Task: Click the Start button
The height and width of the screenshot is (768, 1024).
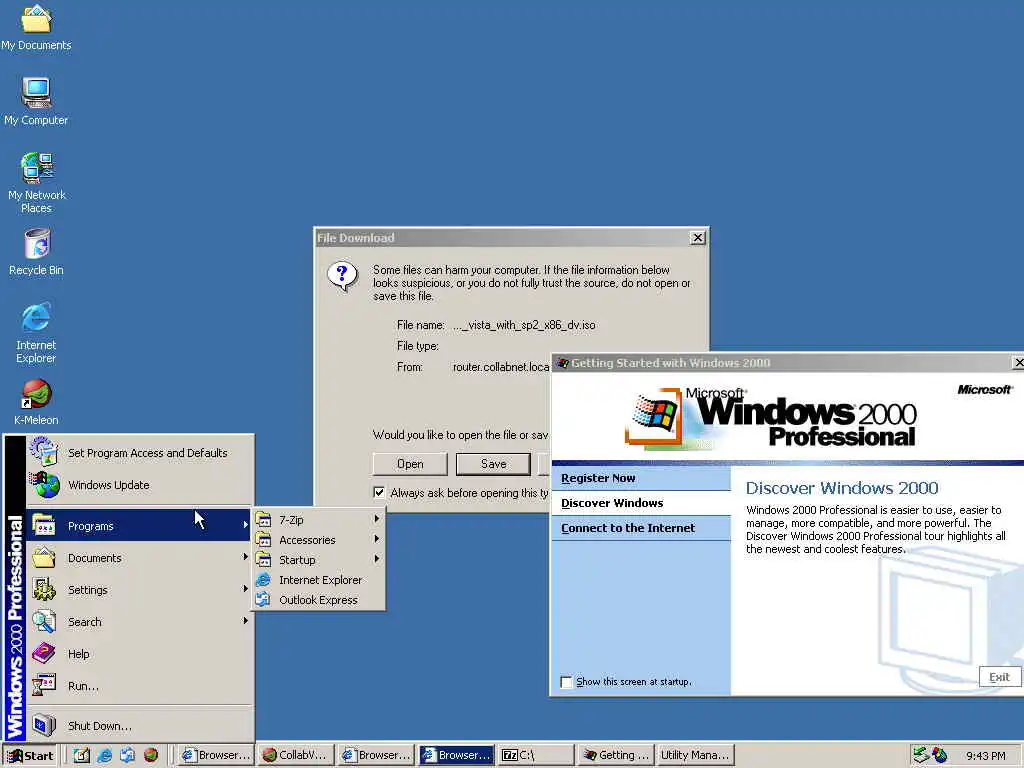Action: point(30,756)
